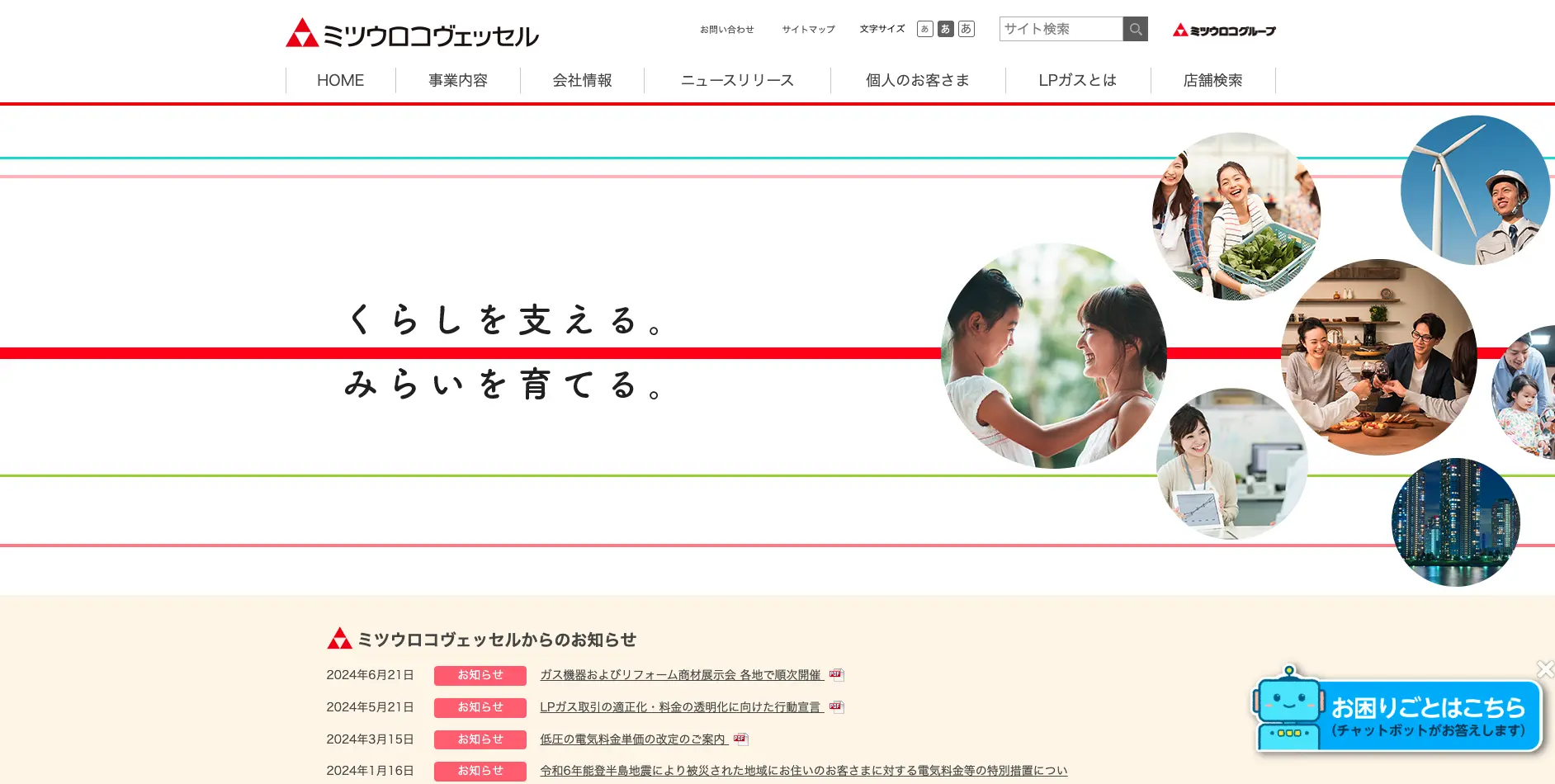Open the 店舗検索 menu

(x=1212, y=80)
